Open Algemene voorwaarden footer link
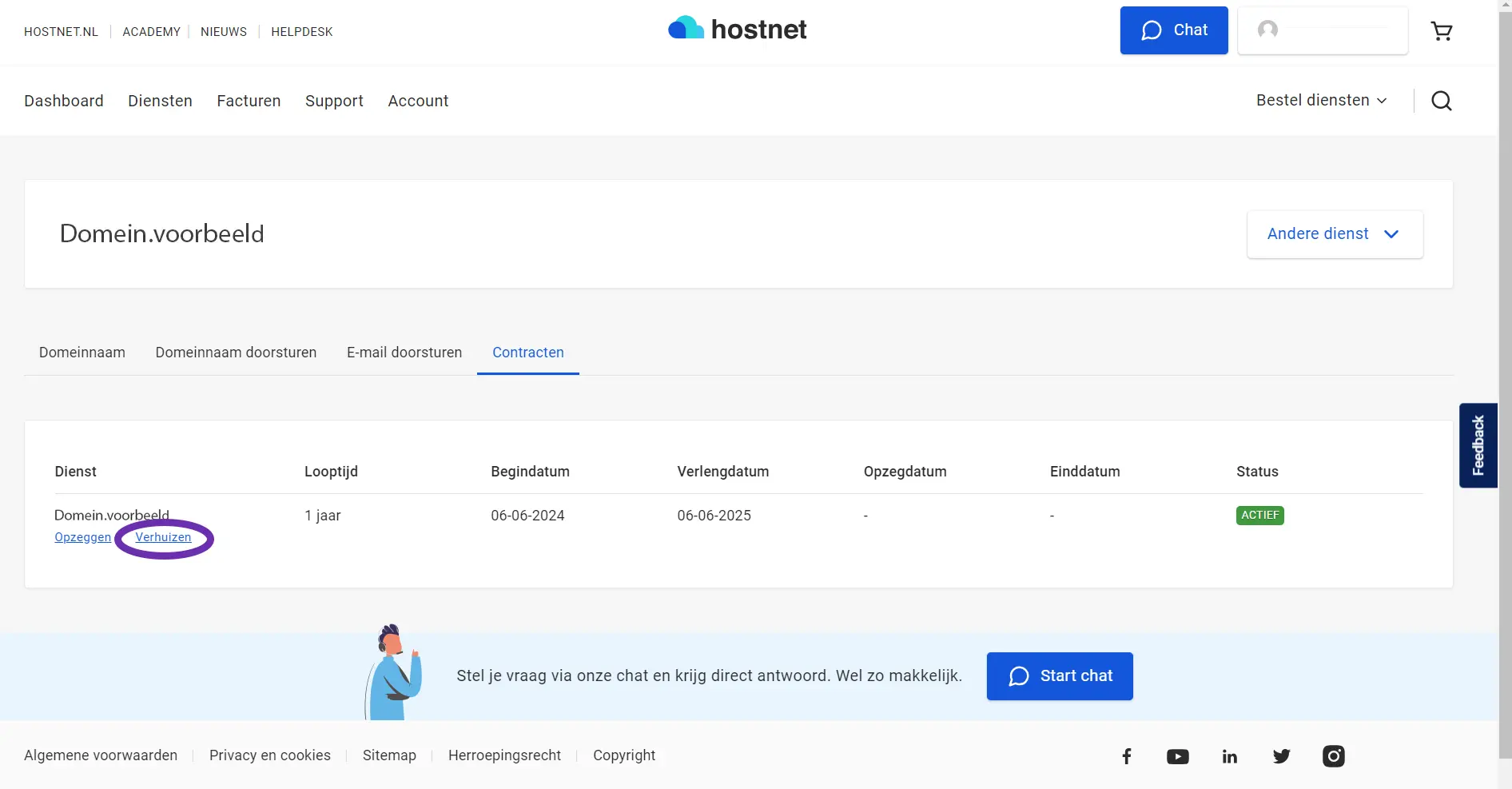Viewport: 1512px width, 789px height. (x=101, y=755)
